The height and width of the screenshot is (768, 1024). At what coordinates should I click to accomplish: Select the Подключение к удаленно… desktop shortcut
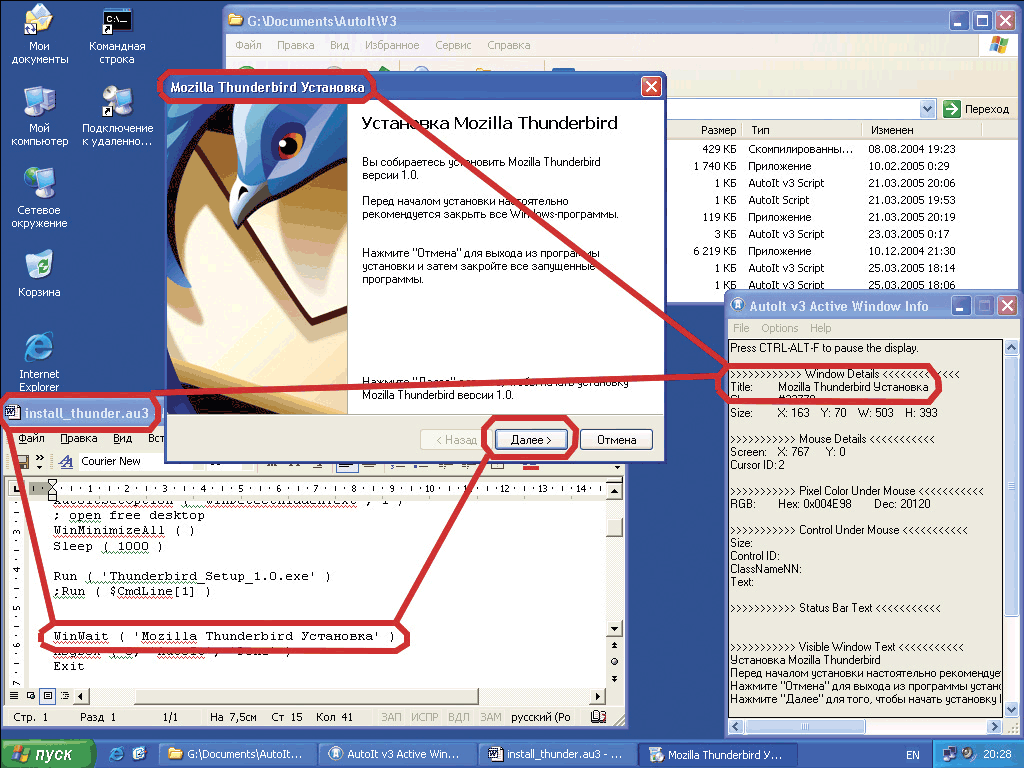coord(117,117)
